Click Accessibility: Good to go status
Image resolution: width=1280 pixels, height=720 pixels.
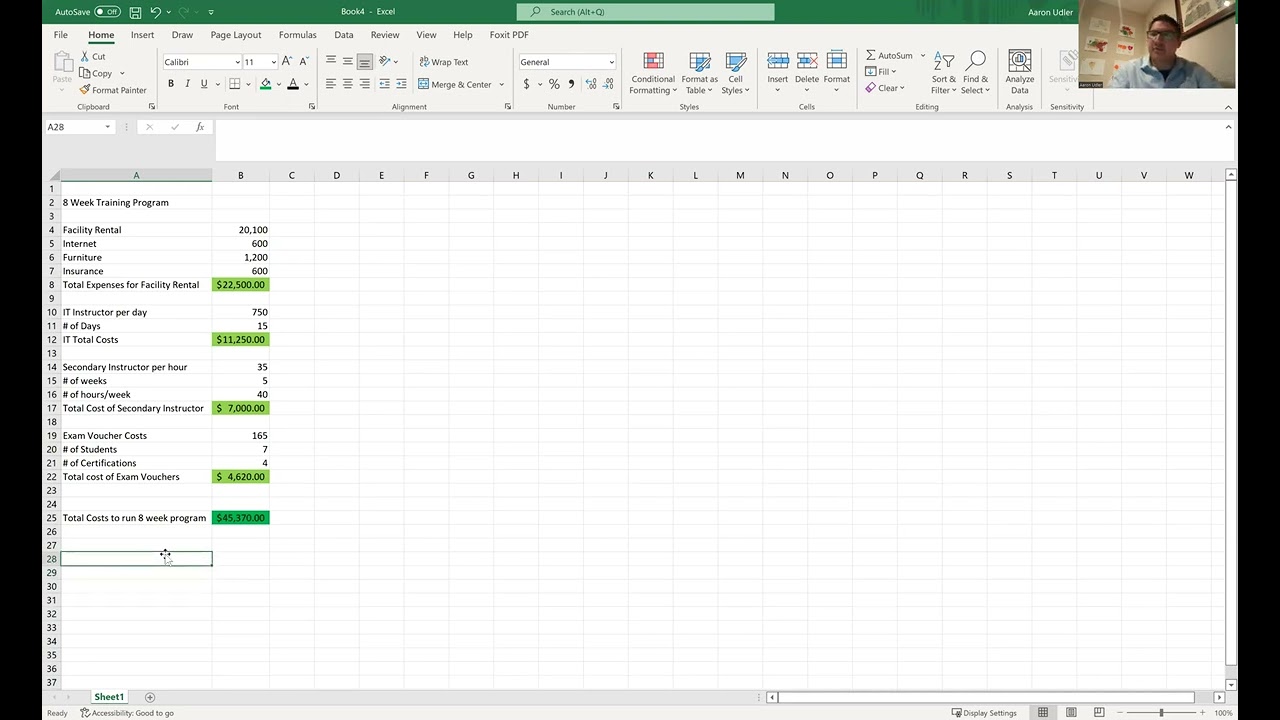click(x=127, y=713)
